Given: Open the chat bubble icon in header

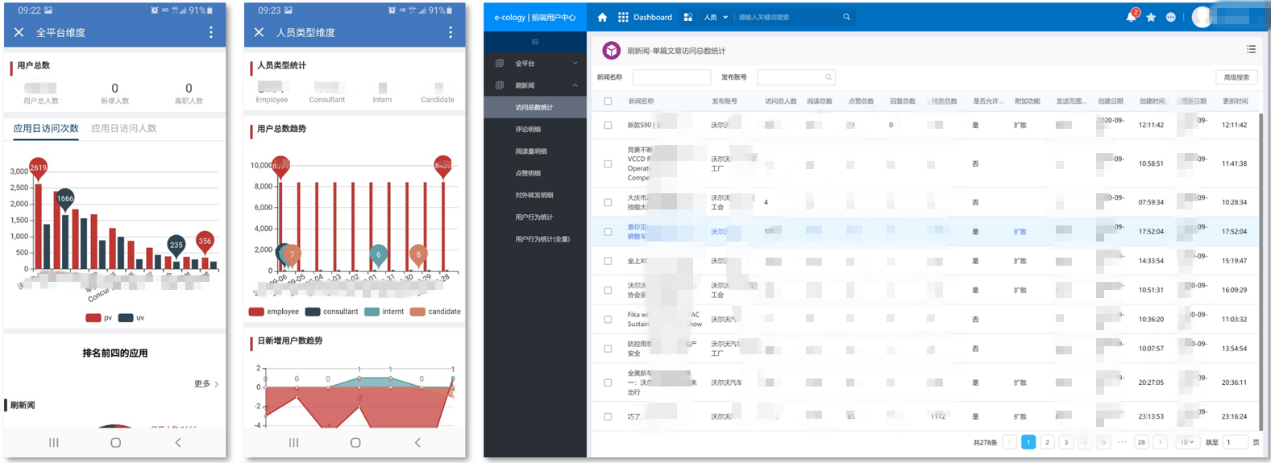Looking at the screenshot, I should pos(1171,17).
